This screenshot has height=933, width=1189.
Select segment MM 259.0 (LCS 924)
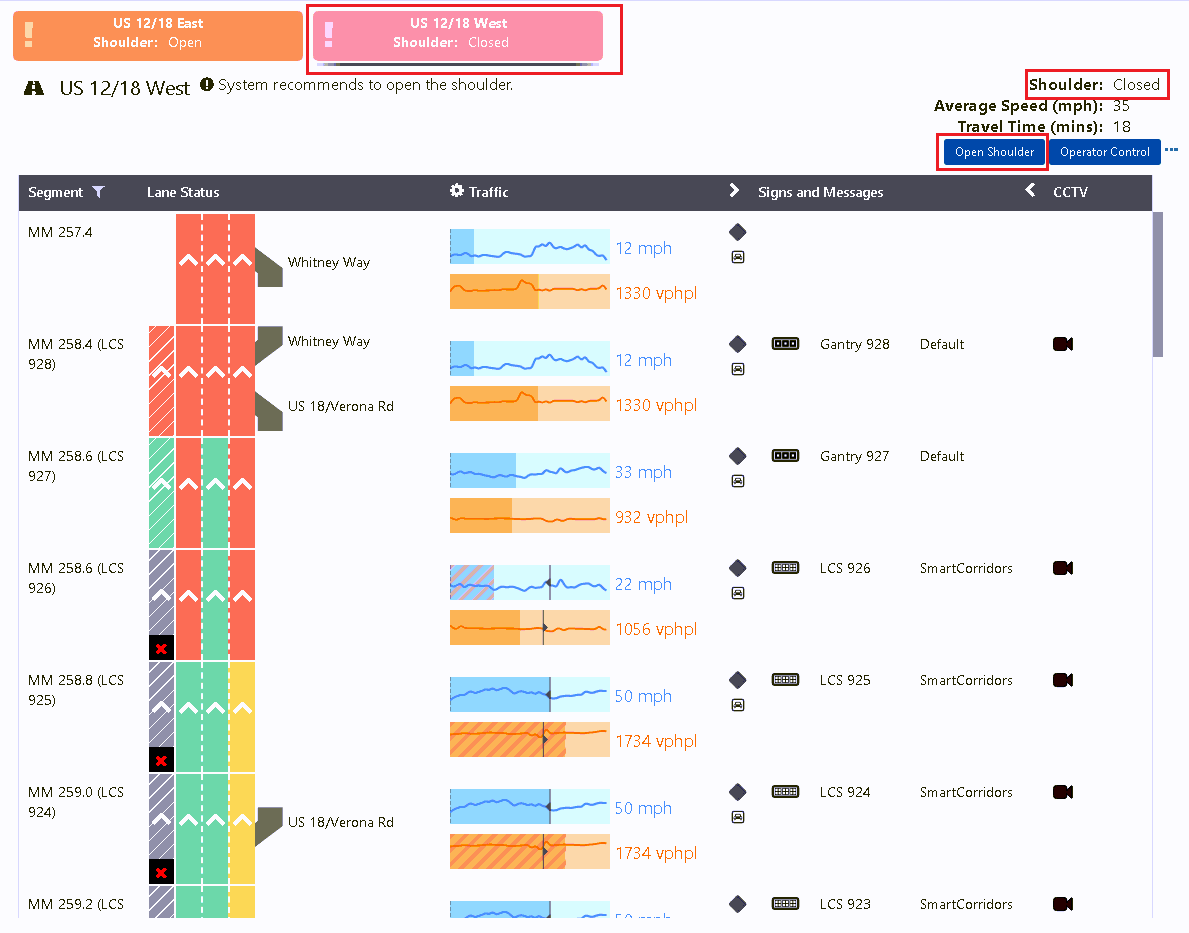[76, 802]
